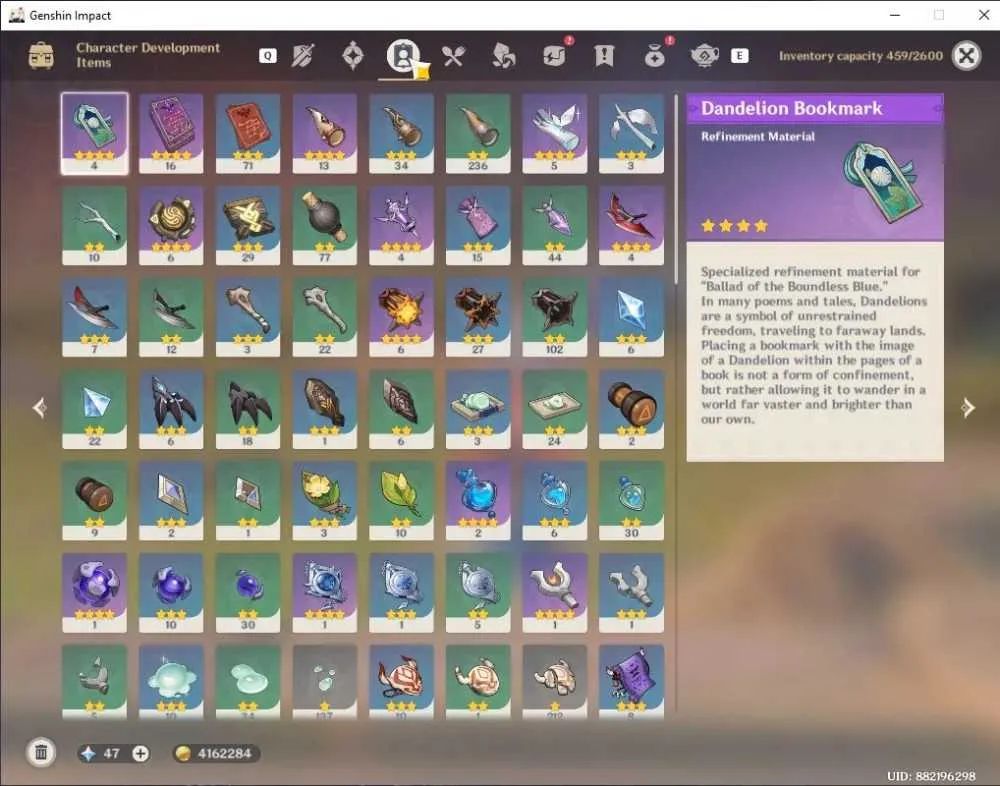Click the backpack inventory icon
Viewport: 1000px width, 786px height.
click(x=41, y=56)
